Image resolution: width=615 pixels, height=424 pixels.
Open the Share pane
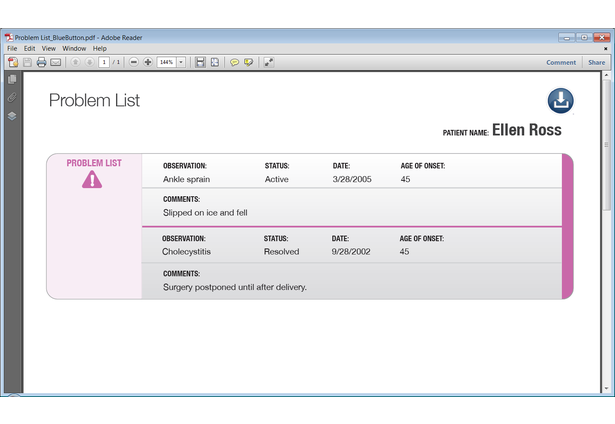click(x=597, y=62)
